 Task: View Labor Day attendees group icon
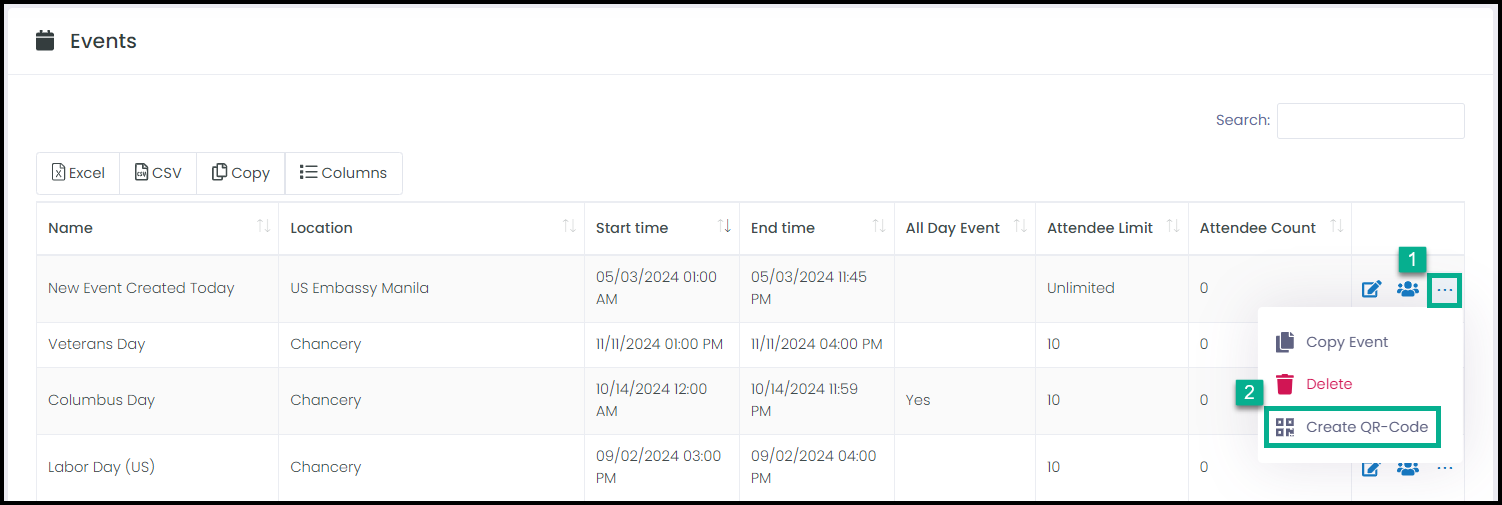pyautogui.click(x=1408, y=467)
